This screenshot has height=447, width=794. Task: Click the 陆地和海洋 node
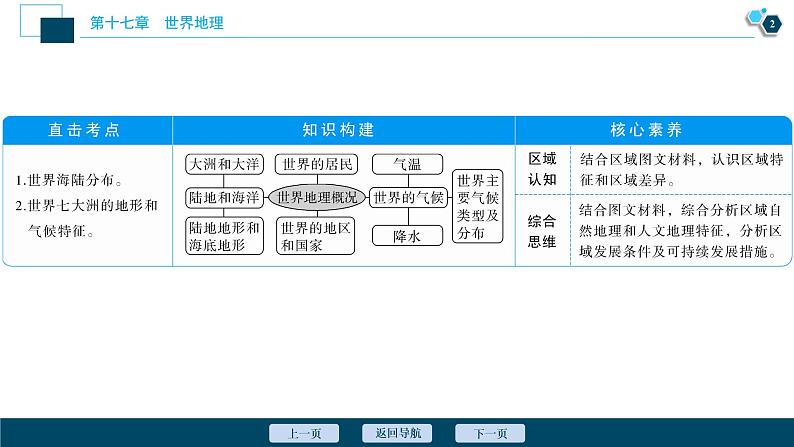(x=224, y=198)
